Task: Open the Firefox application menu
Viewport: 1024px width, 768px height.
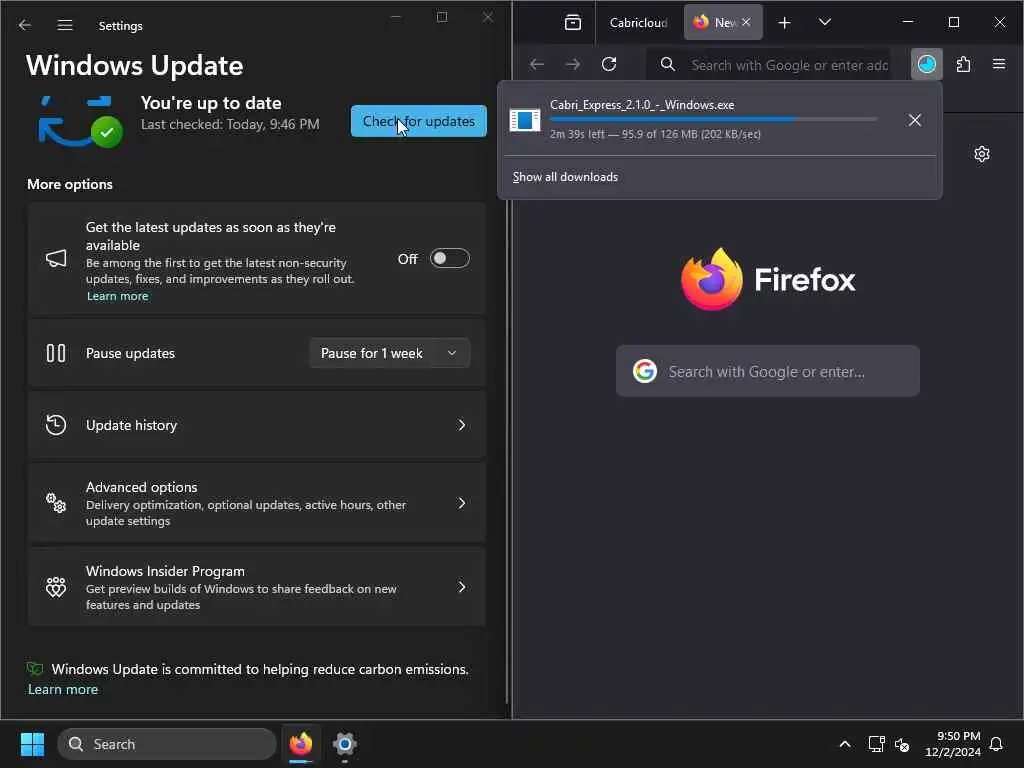Action: (999, 64)
